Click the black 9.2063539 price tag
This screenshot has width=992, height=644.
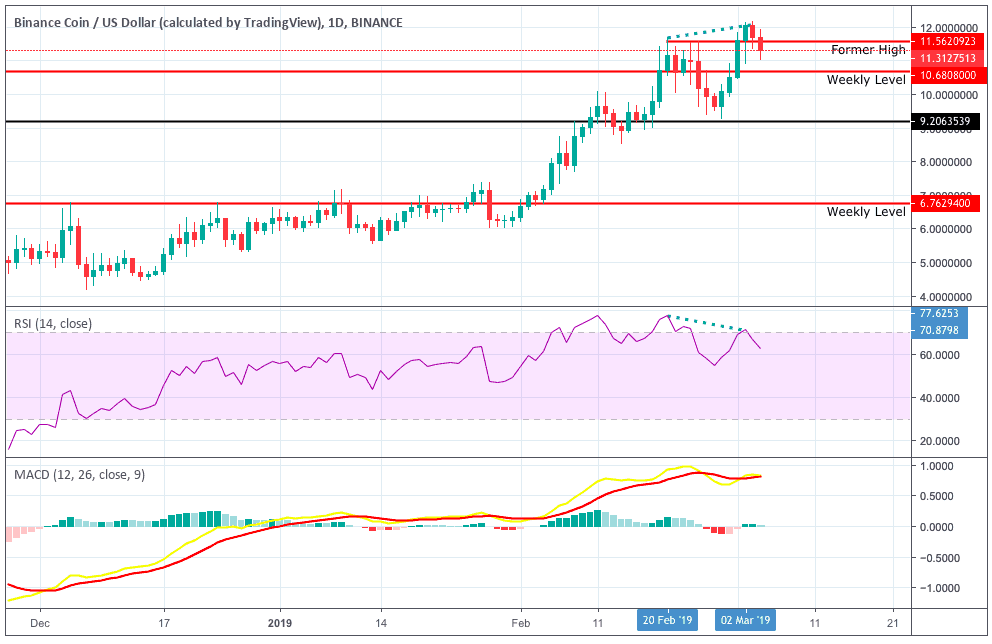[947, 122]
